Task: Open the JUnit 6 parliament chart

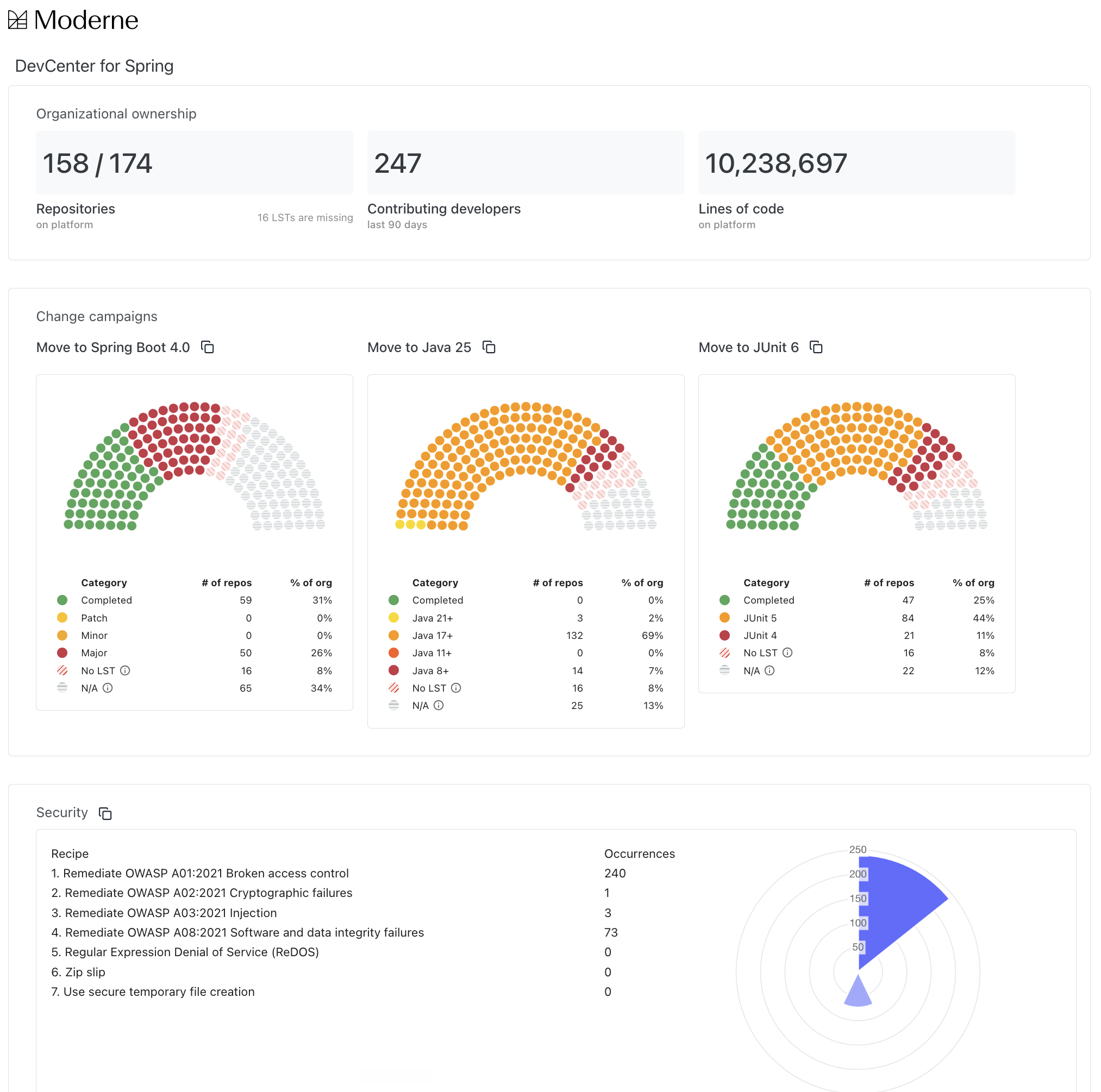Action: [x=856, y=466]
